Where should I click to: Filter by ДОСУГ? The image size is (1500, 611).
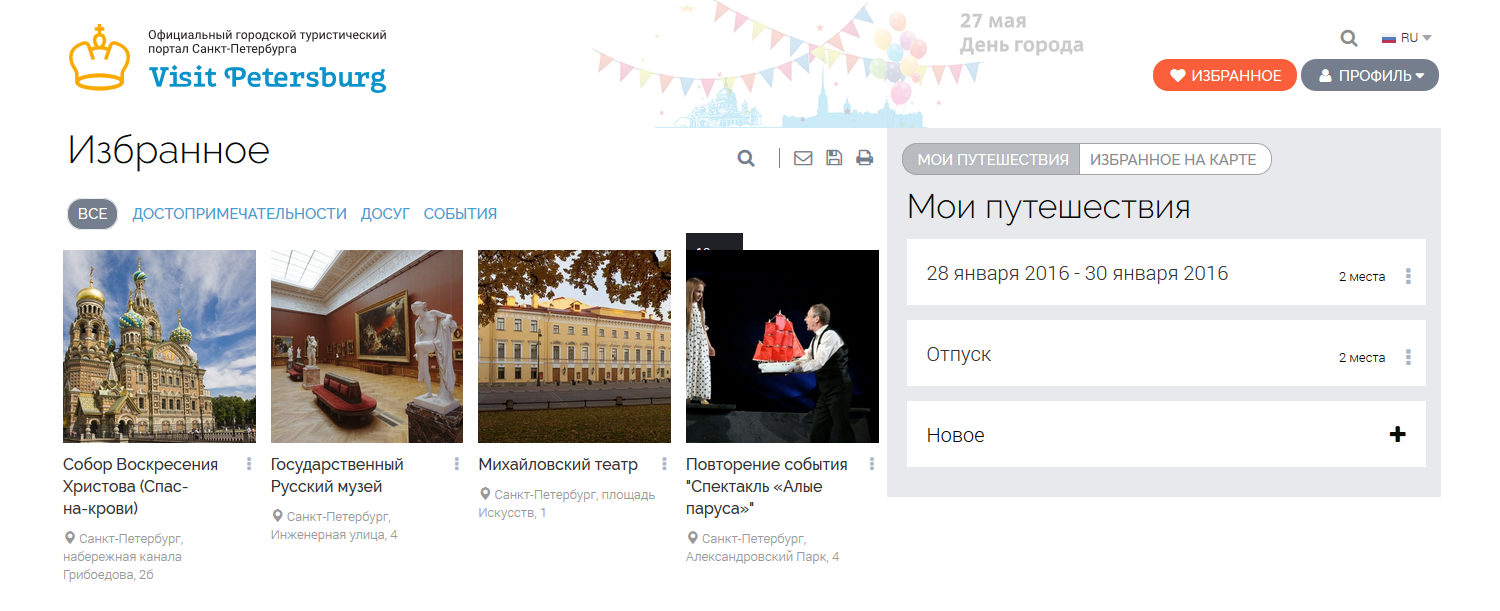[385, 214]
